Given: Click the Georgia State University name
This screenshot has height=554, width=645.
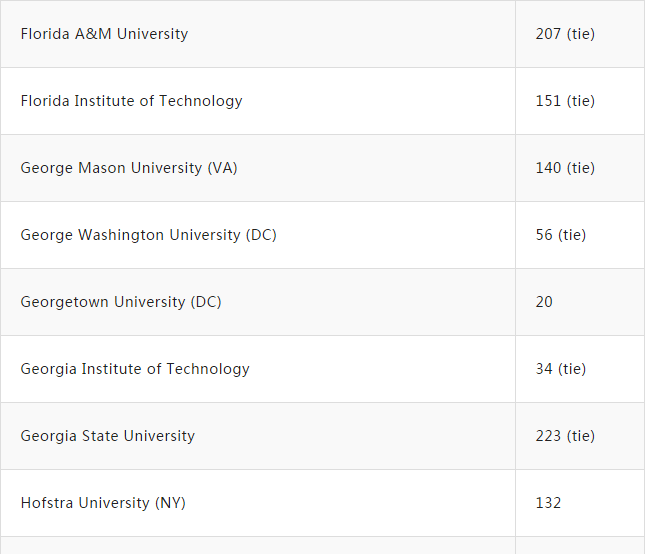Looking at the screenshot, I should tap(108, 436).
